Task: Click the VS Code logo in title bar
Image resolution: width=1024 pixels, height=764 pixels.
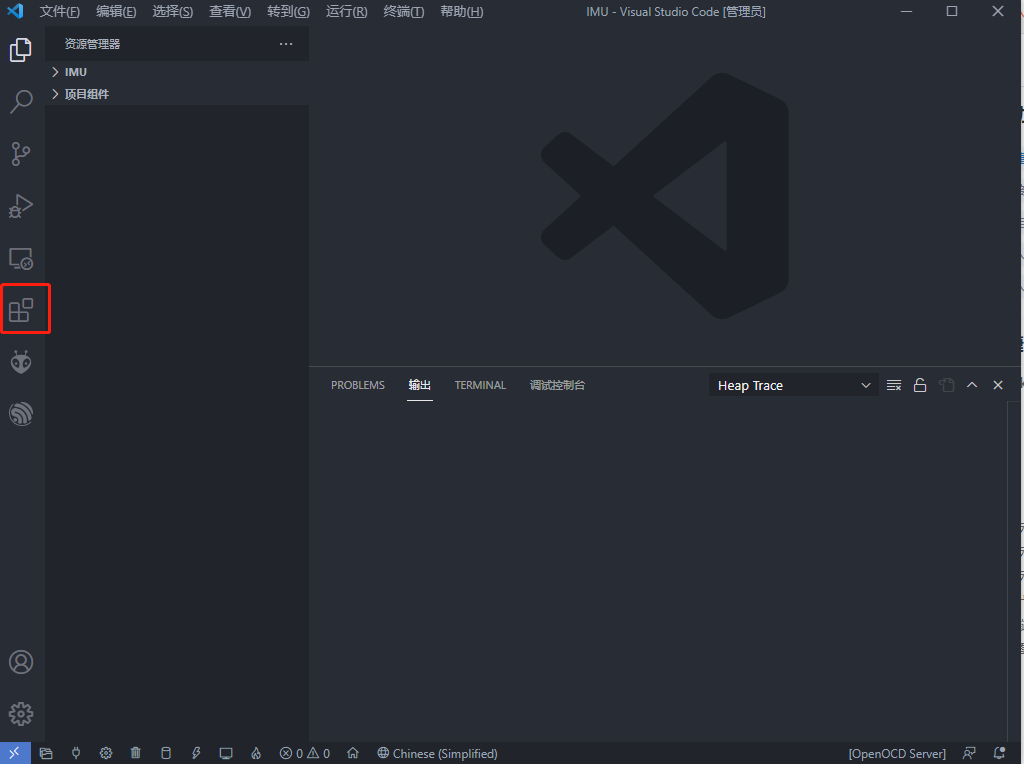Action: 15,11
